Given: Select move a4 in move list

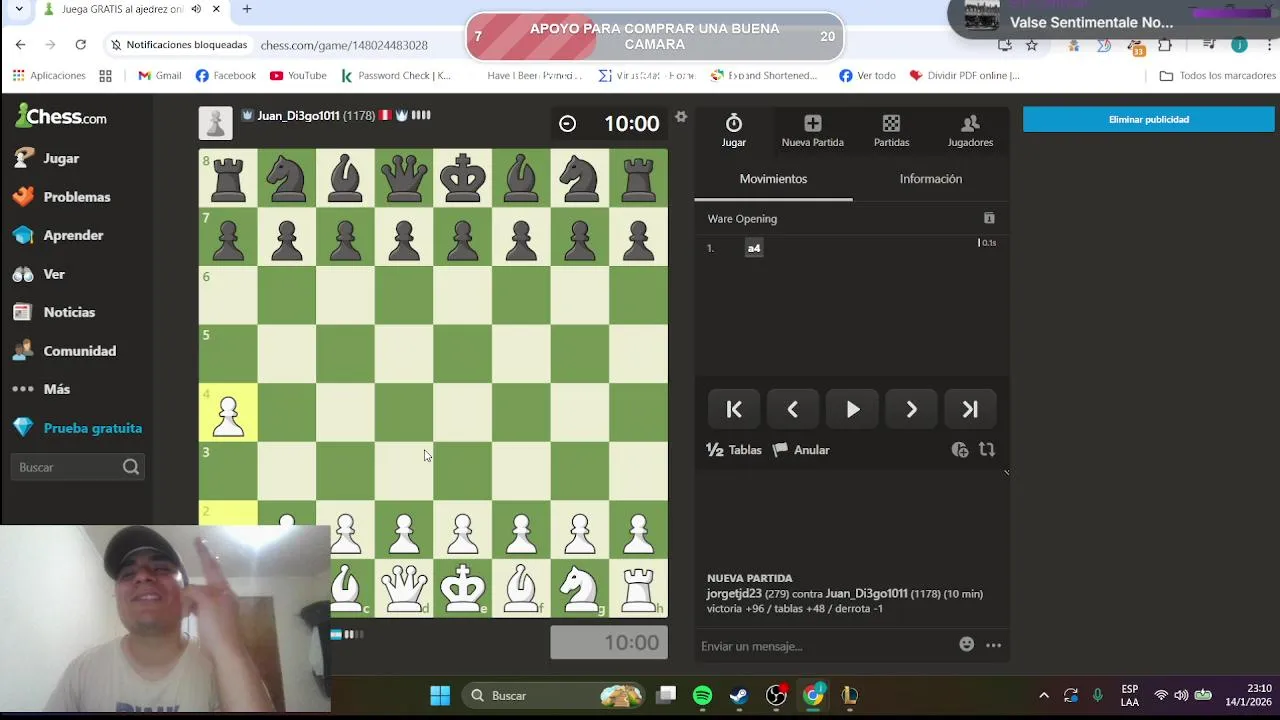Looking at the screenshot, I should tap(754, 248).
